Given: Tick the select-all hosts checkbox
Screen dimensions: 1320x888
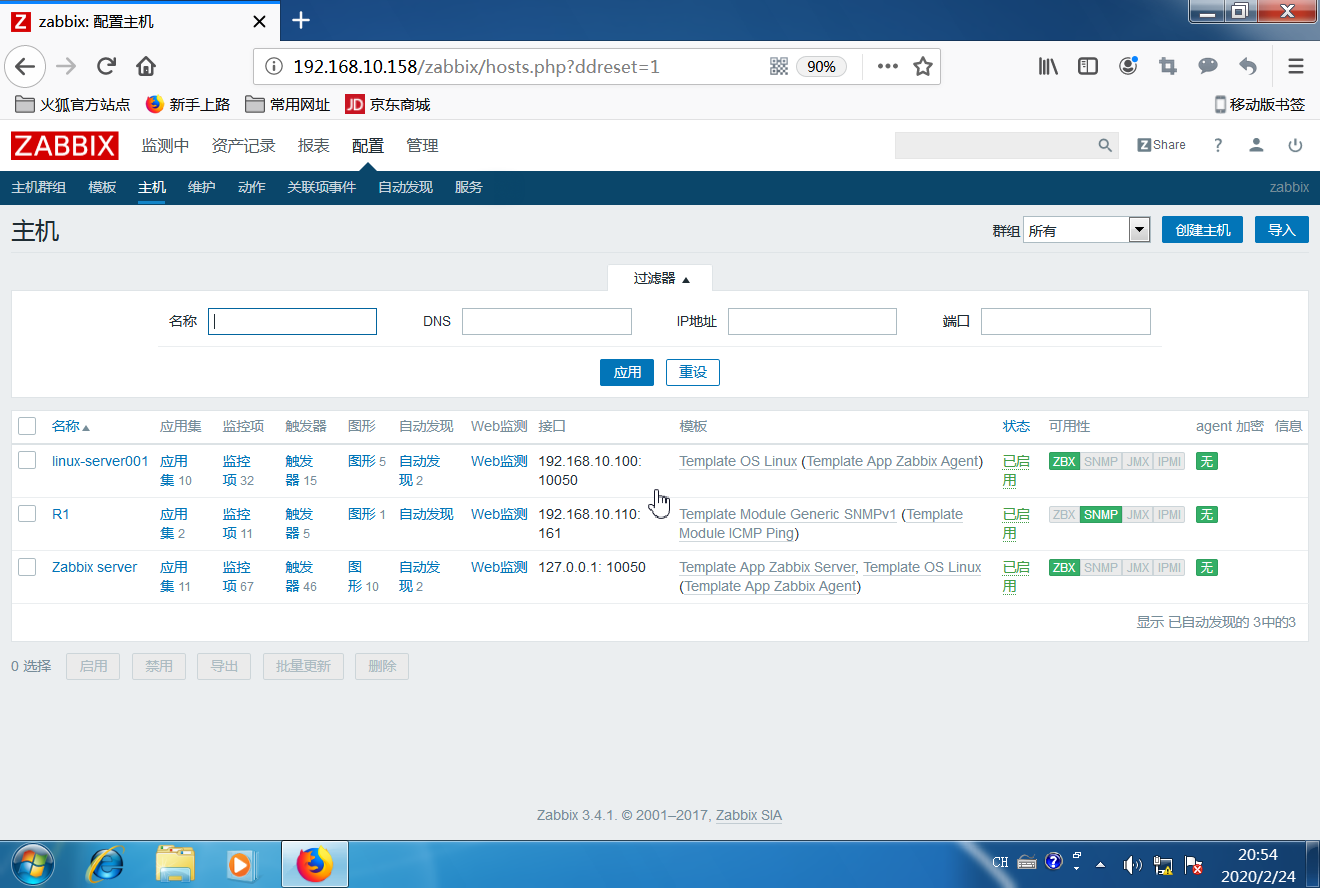Looking at the screenshot, I should tap(27, 426).
